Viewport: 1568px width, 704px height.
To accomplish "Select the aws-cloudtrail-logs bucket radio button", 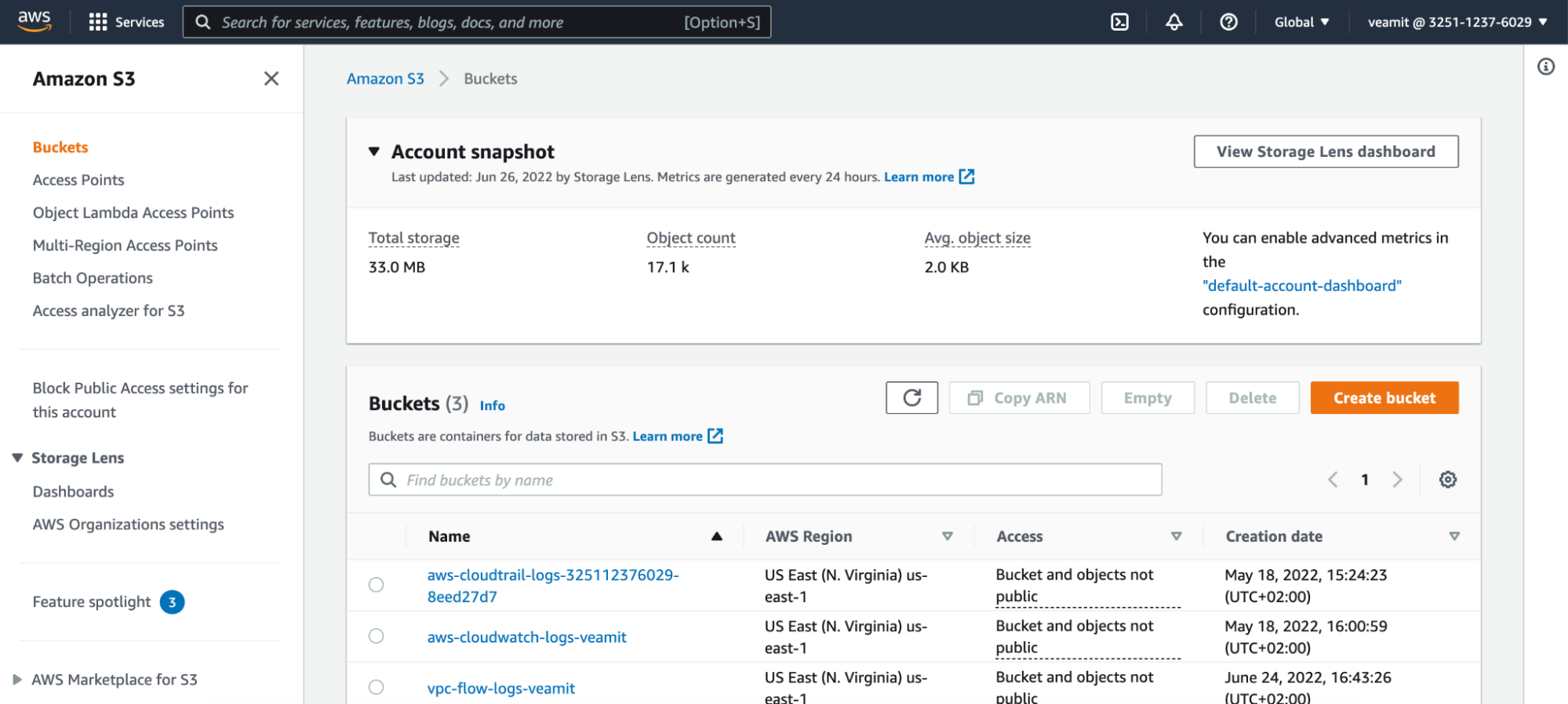I will tap(377, 585).
